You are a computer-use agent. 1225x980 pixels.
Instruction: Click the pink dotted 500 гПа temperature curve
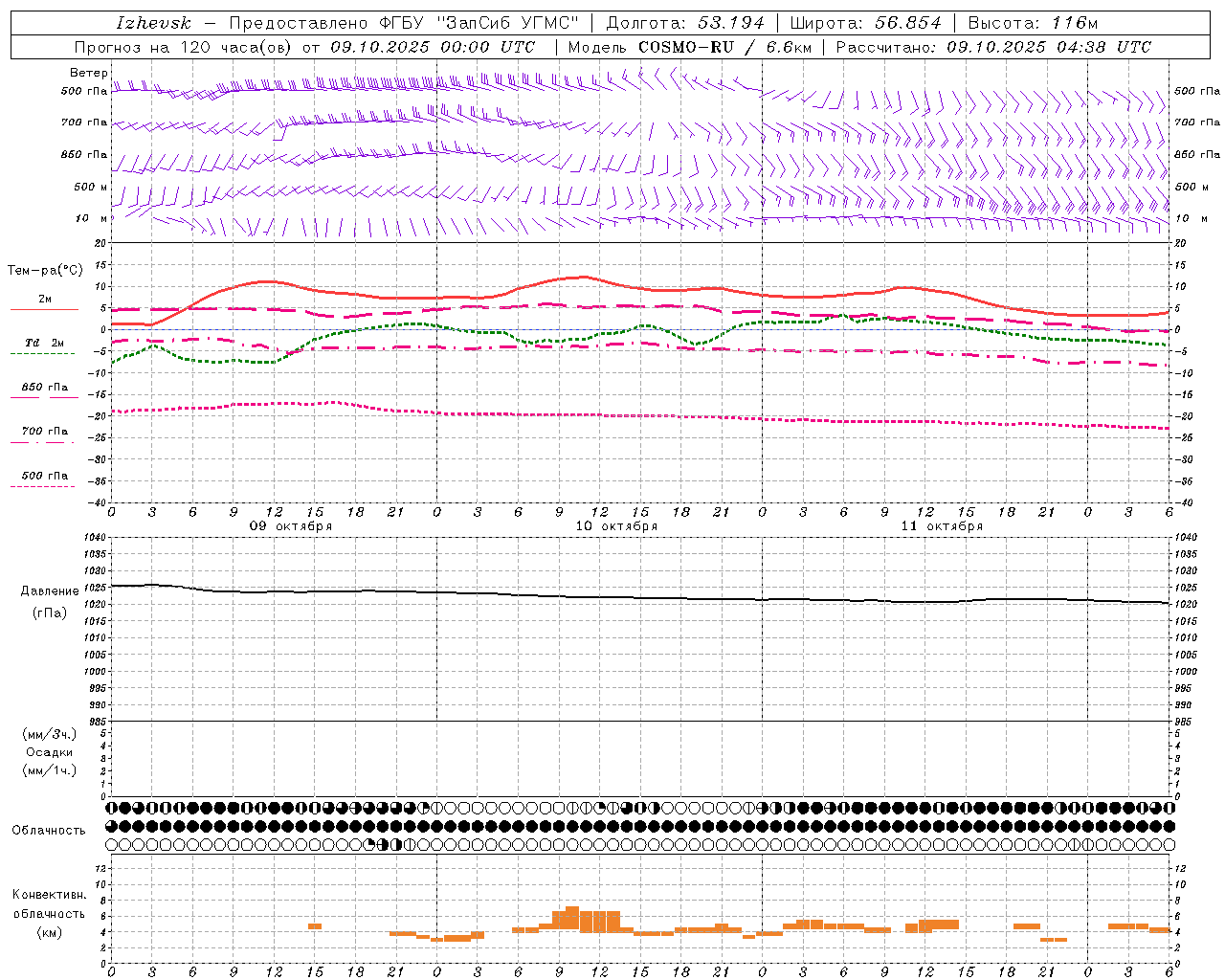coord(639,416)
